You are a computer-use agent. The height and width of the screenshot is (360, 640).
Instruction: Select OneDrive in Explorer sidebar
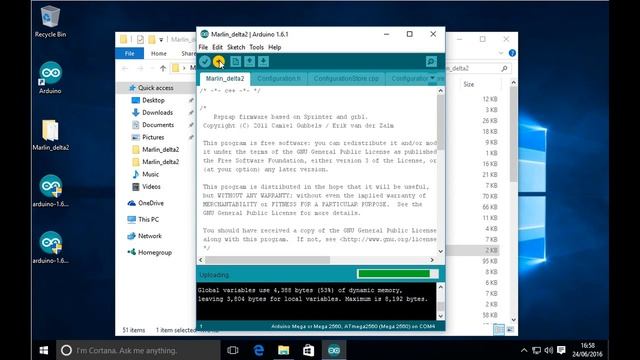click(x=151, y=203)
